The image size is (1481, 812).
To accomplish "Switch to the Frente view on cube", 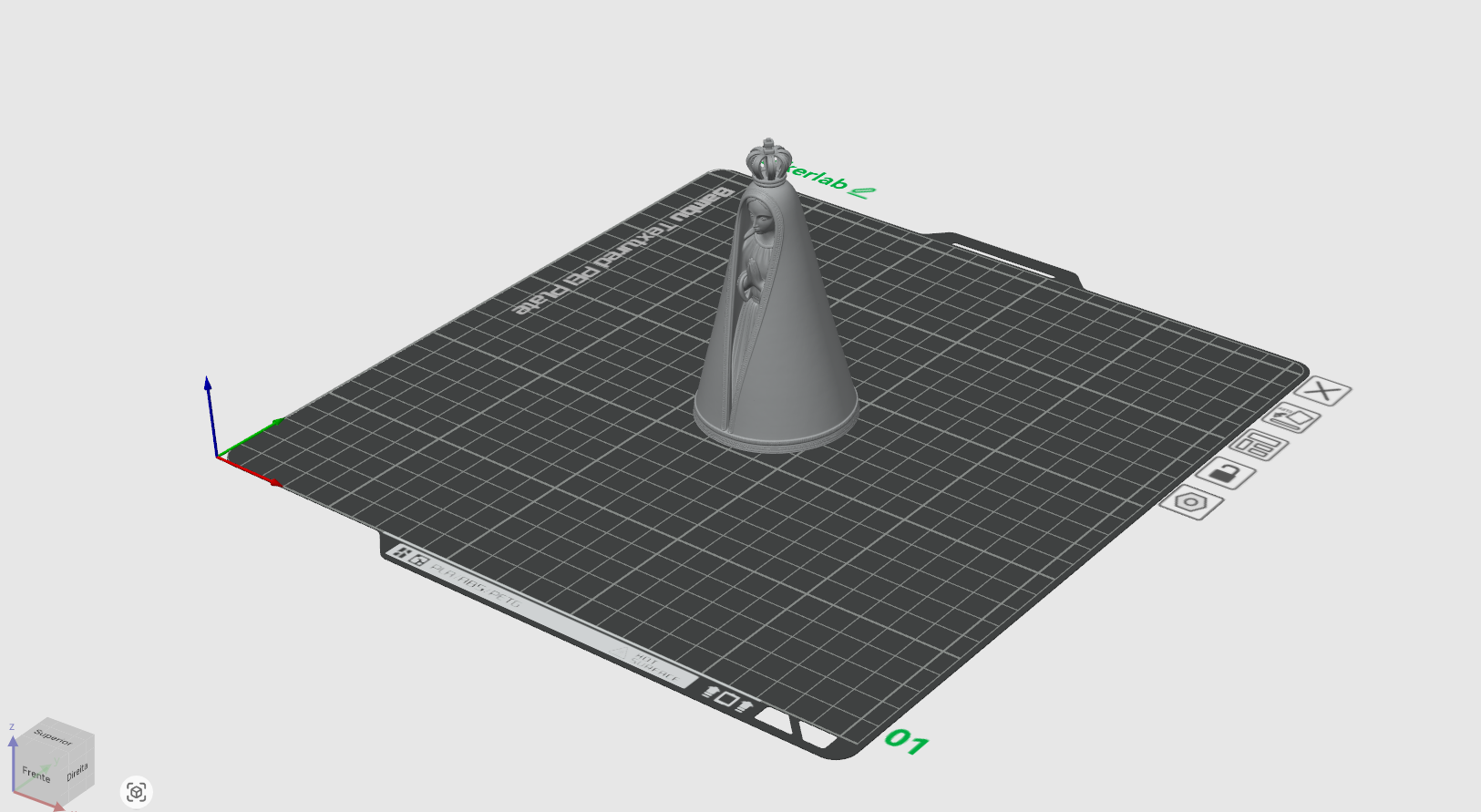I will pyautogui.click(x=36, y=775).
